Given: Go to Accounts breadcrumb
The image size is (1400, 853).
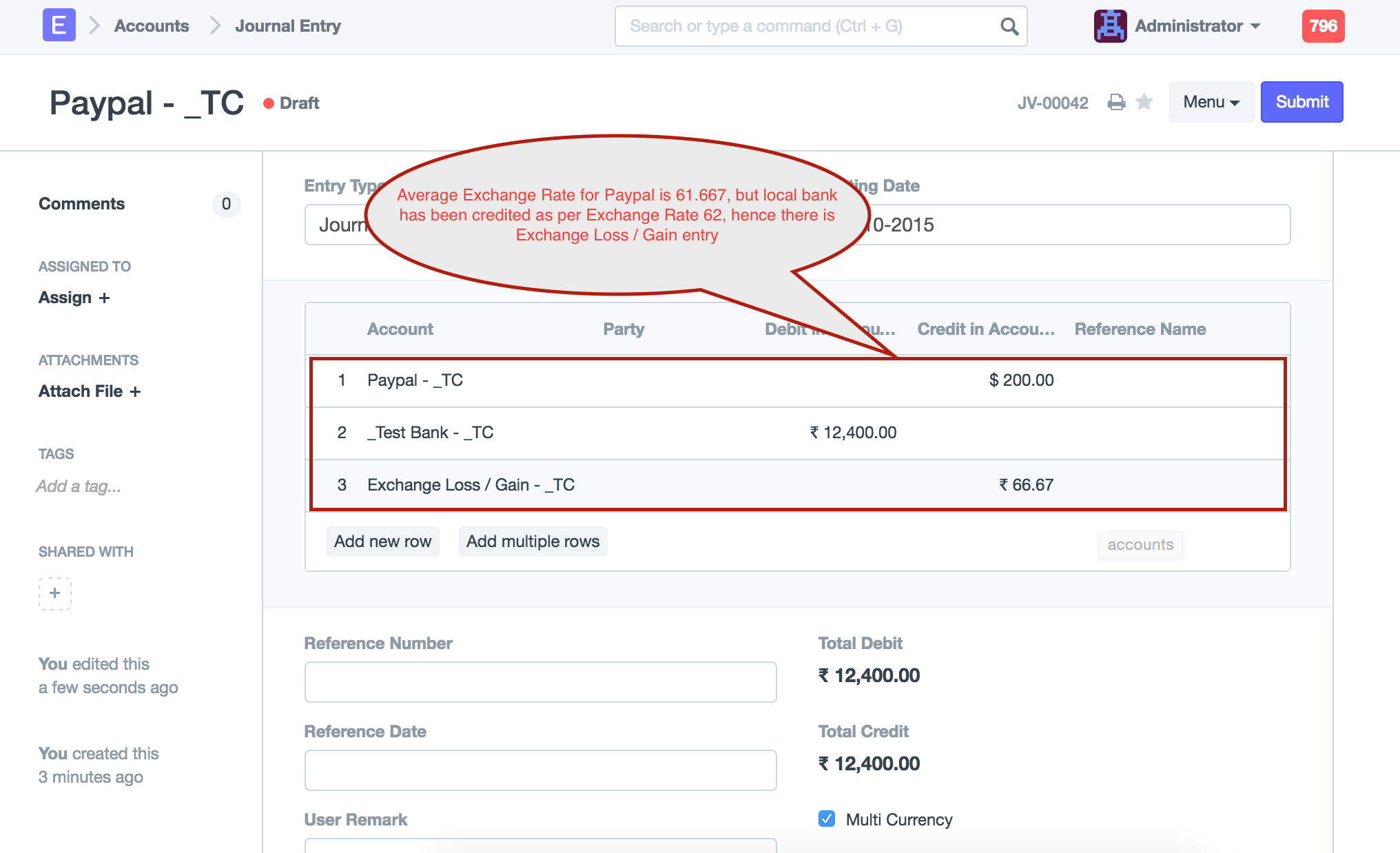Looking at the screenshot, I should 151,26.
